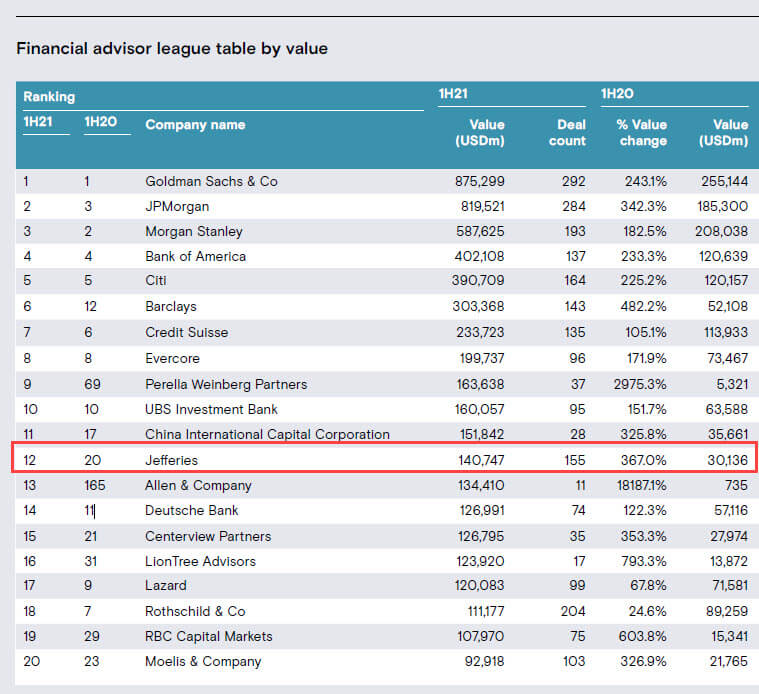
Task: Click the 482.2% value change for Barclays
Action: pyautogui.click(x=644, y=307)
